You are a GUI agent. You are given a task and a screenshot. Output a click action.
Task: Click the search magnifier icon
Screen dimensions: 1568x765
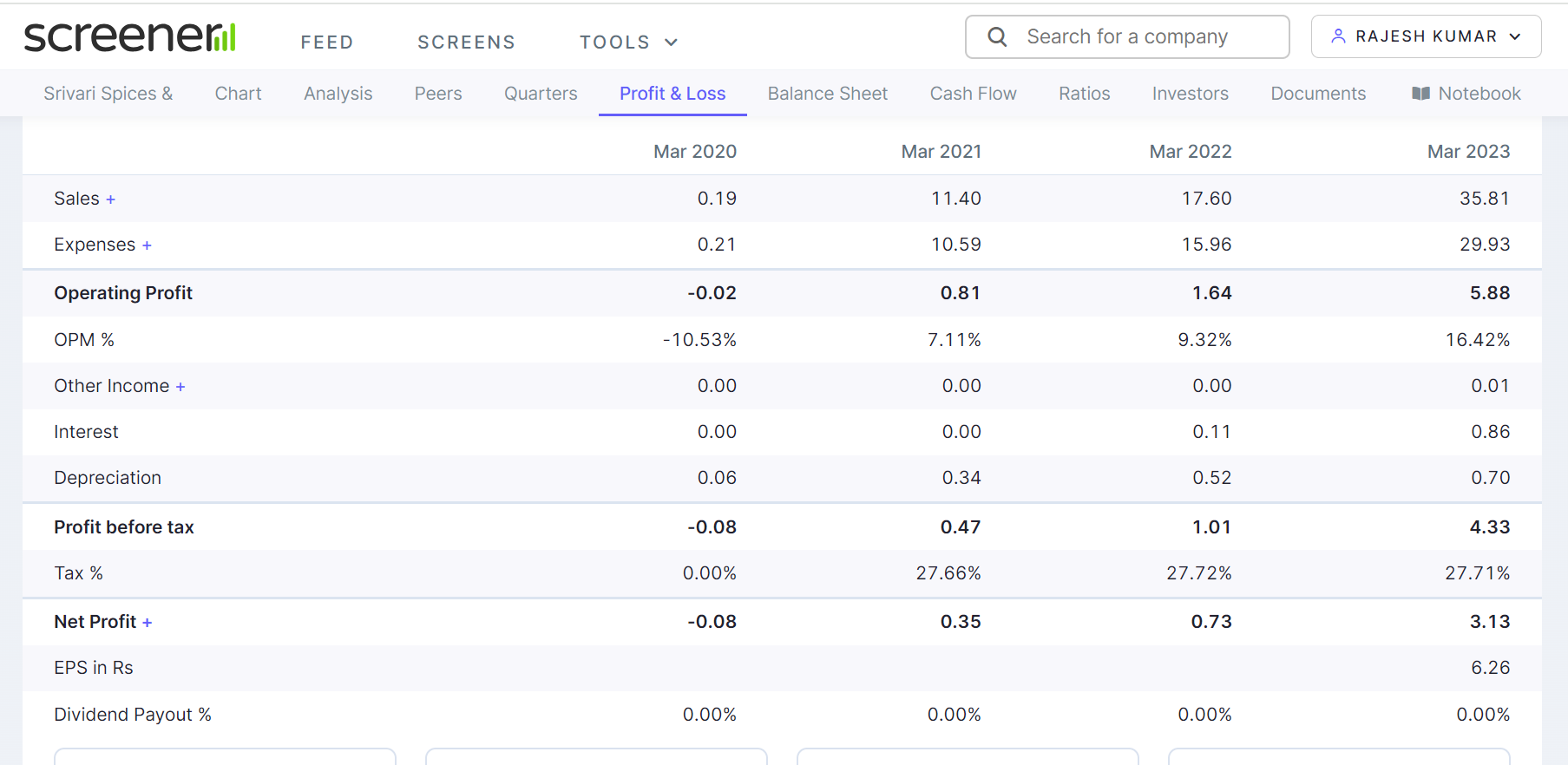[x=997, y=37]
